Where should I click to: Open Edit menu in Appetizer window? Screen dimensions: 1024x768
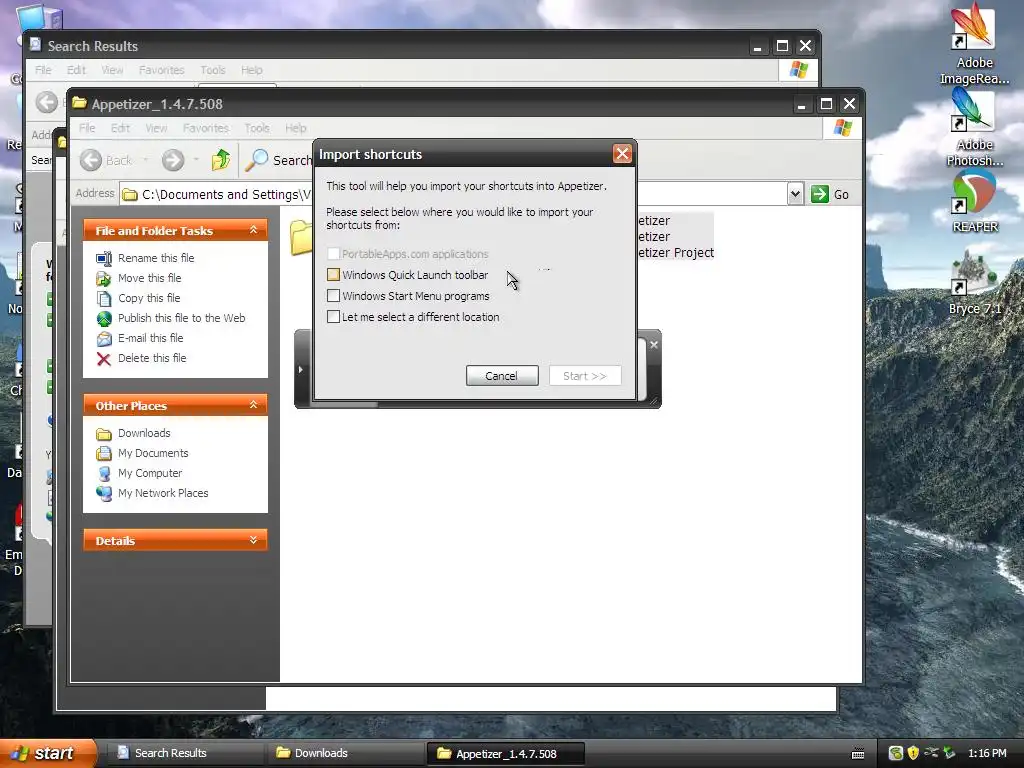coord(120,128)
